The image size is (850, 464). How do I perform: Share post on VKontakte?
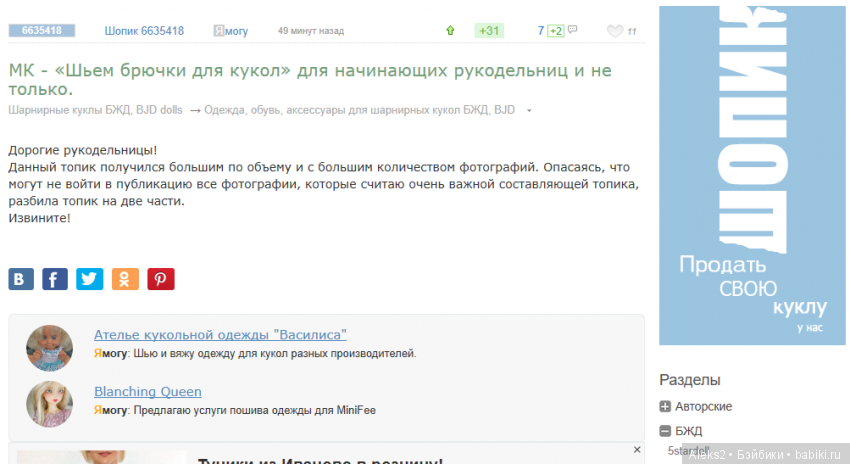click(21, 279)
